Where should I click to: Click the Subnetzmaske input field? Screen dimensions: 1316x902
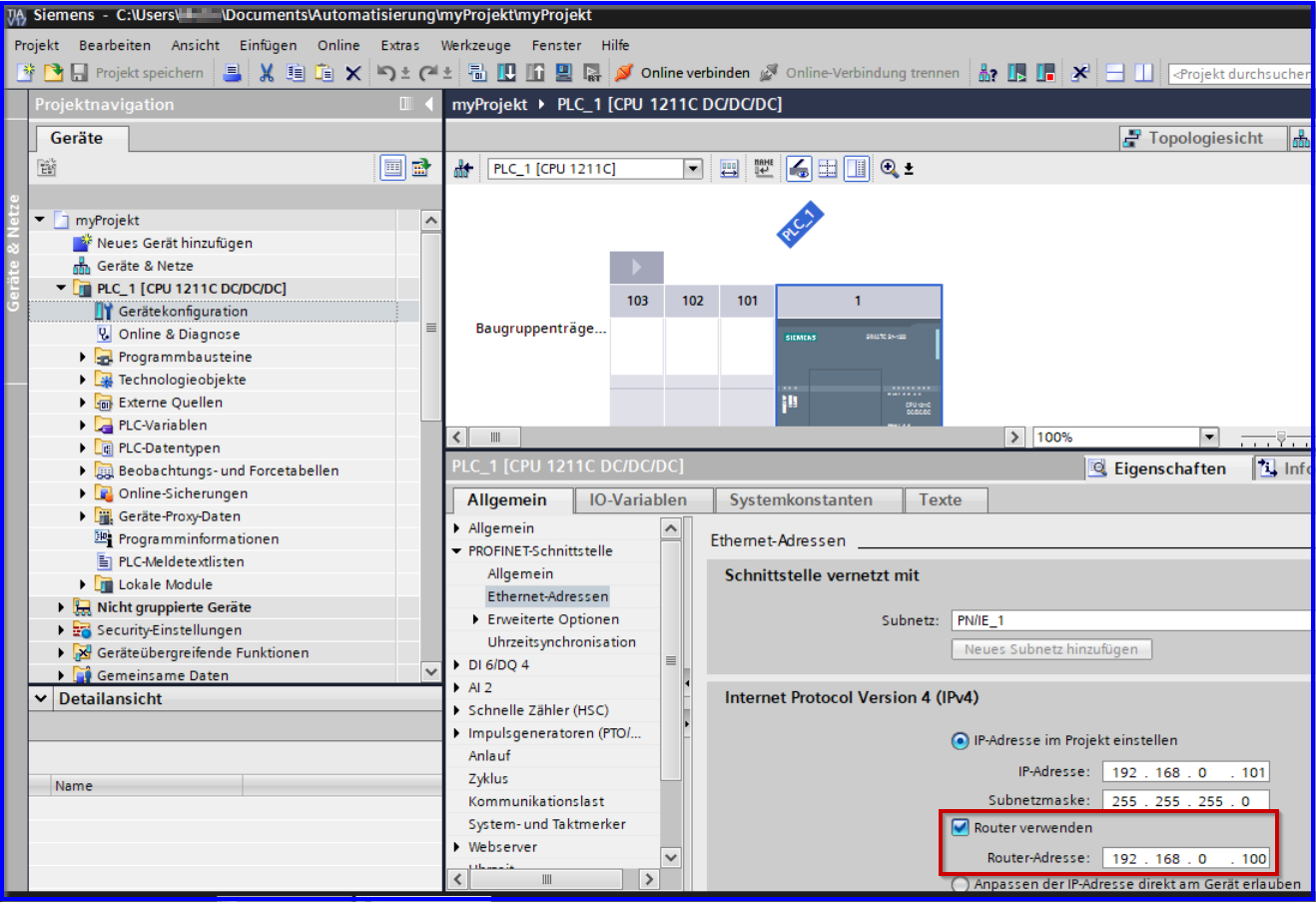1185,801
